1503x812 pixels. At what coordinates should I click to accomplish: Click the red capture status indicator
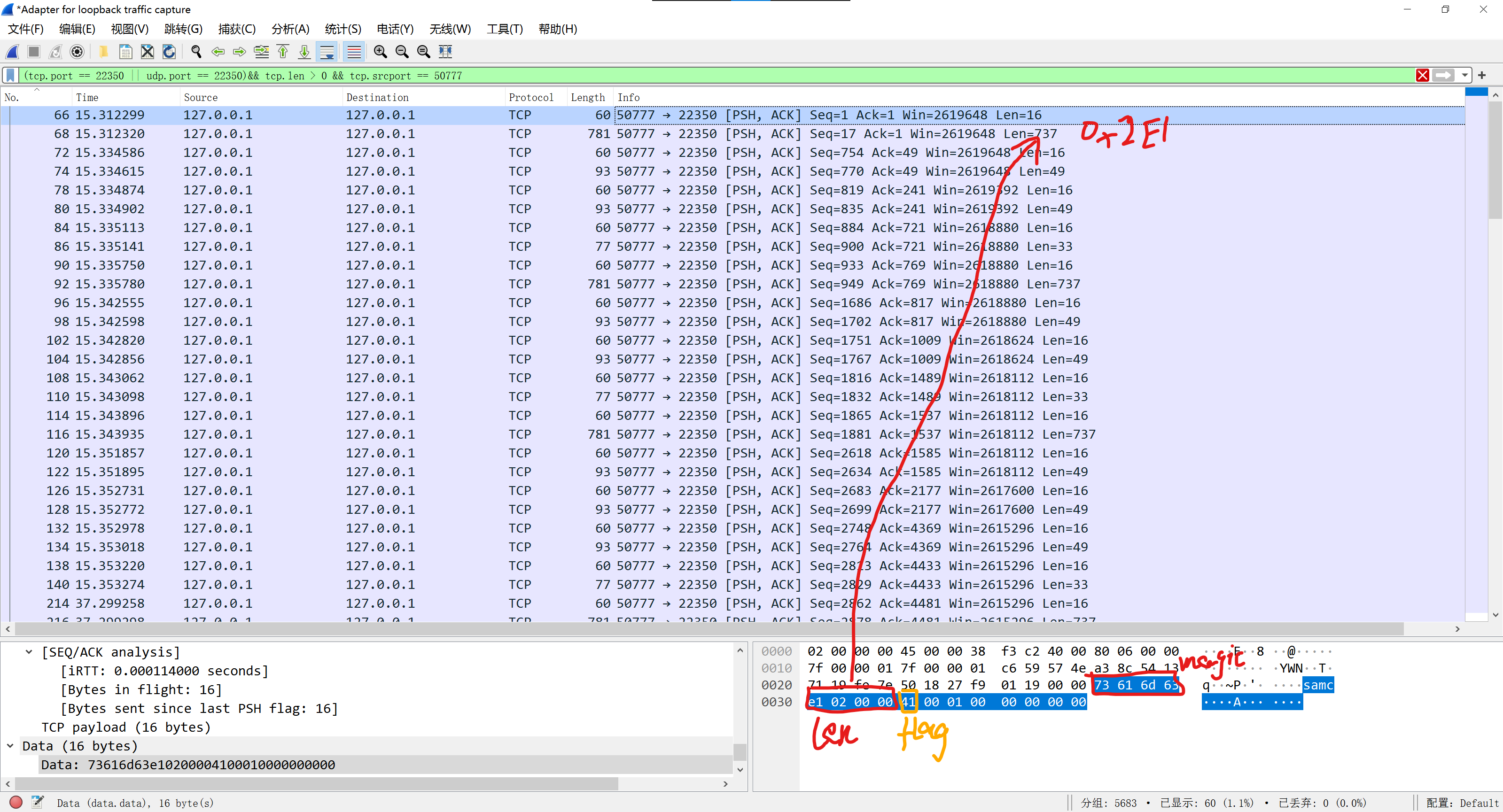pyautogui.click(x=16, y=802)
